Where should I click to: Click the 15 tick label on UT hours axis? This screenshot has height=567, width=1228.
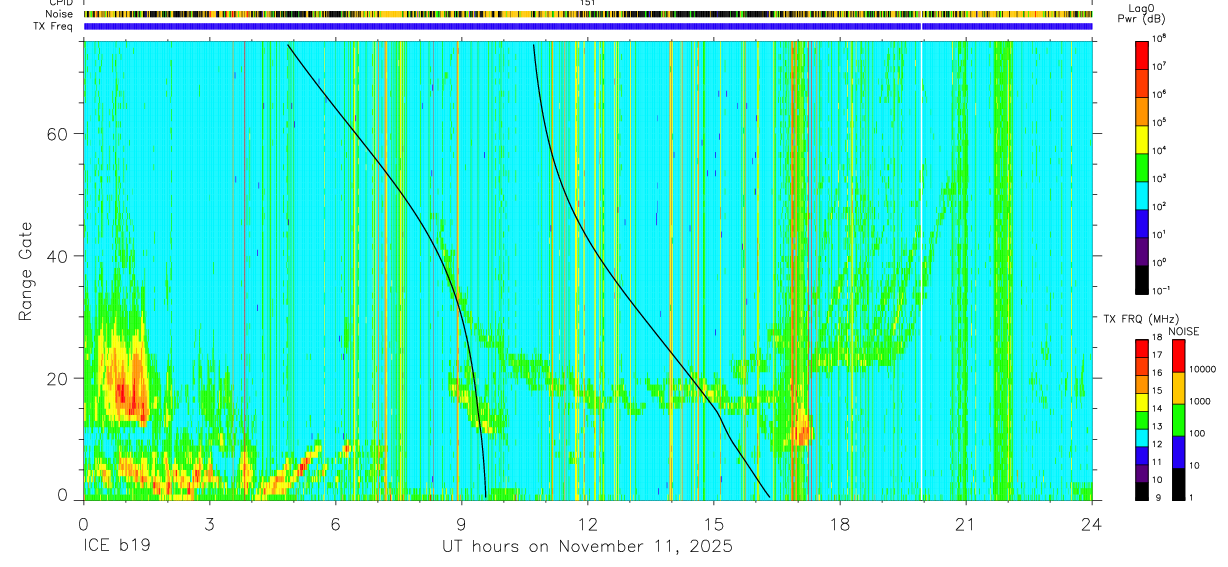[714, 523]
